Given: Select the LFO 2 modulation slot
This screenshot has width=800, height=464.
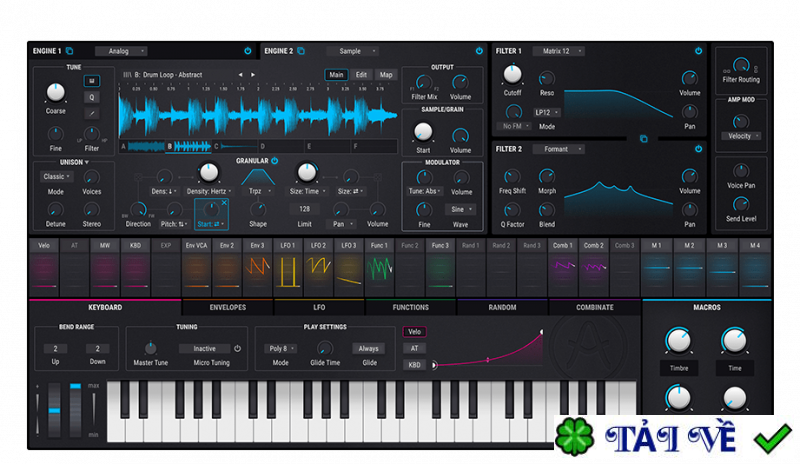Looking at the screenshot, I should (318, 267).
